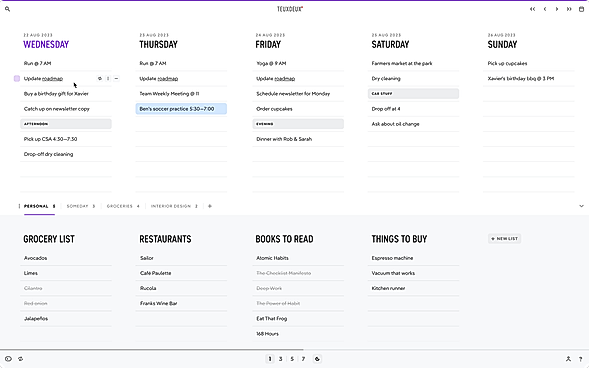Open the list-group drag menu beside Personal
The image size is (589, 368).
(19, 206)
